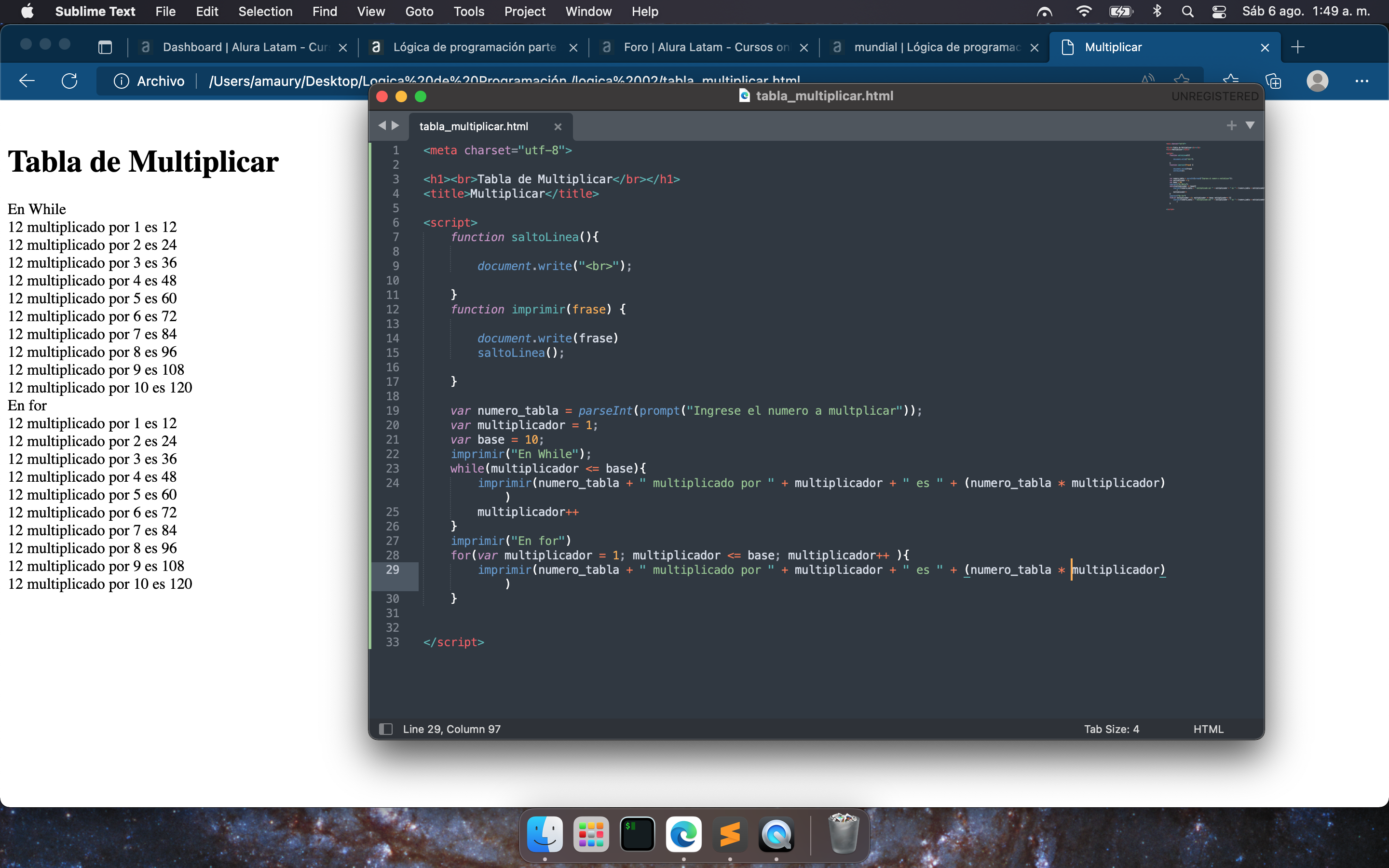Click the AirDrop status icon in menu bar
Image resolution: width=1389 pixels, height=868 pixels.
click(1045, 12)
